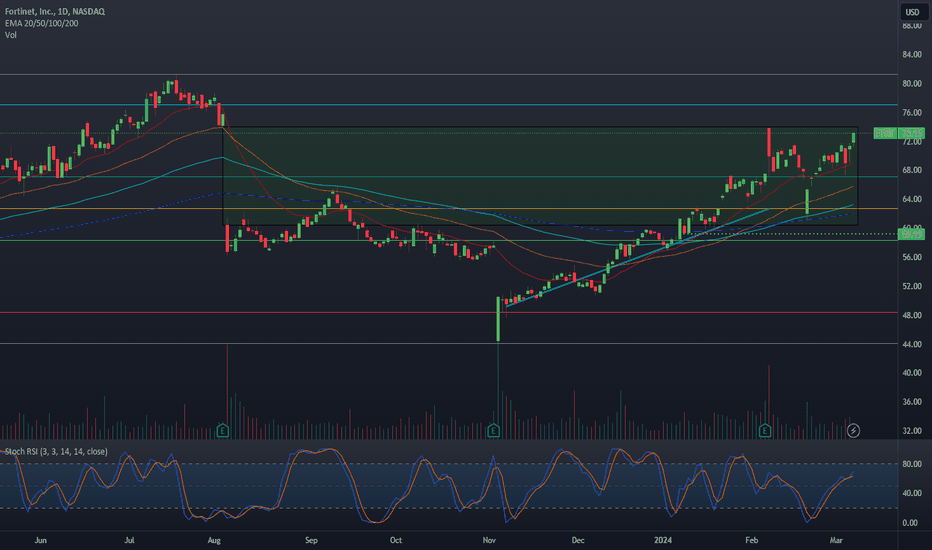932x550 pixels.
Task: Open the USD currency selector
Action: click(912, 12)
